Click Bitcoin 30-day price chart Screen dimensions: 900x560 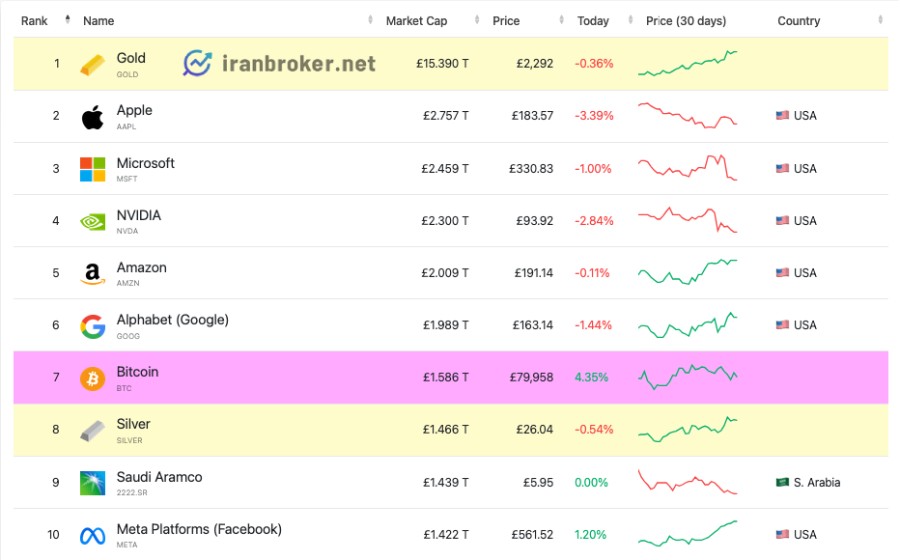coord(687,377)
